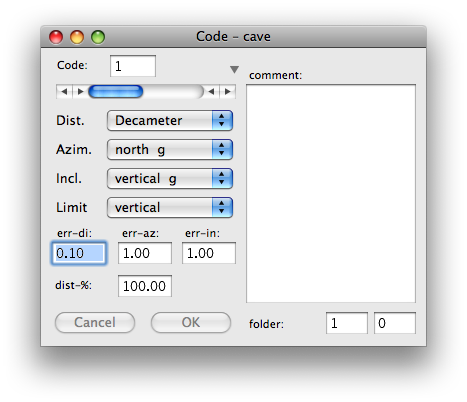Click the rightmost right-arrow on the code scrollbar
This screenshot has width=467, height=402.
pos(228,91)
